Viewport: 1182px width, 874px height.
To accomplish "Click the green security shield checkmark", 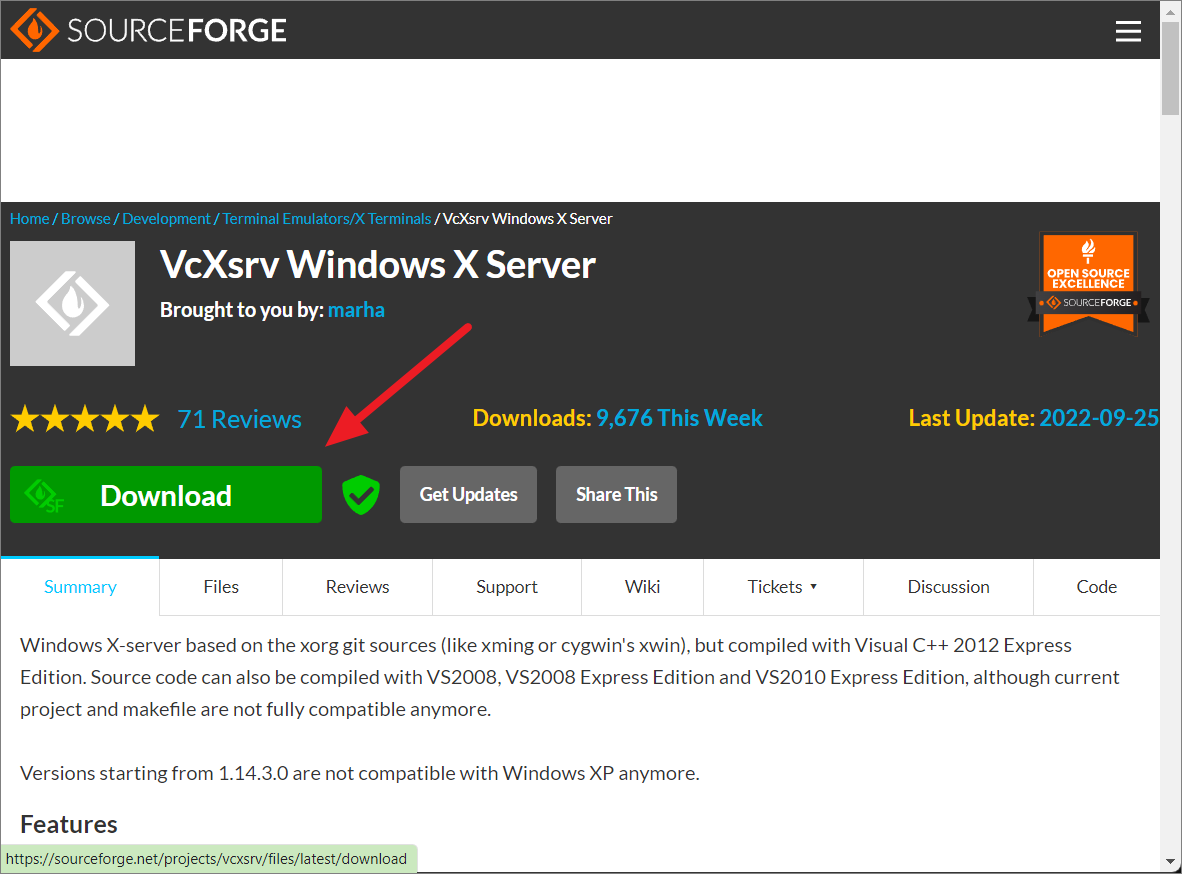I will (361, 495).
